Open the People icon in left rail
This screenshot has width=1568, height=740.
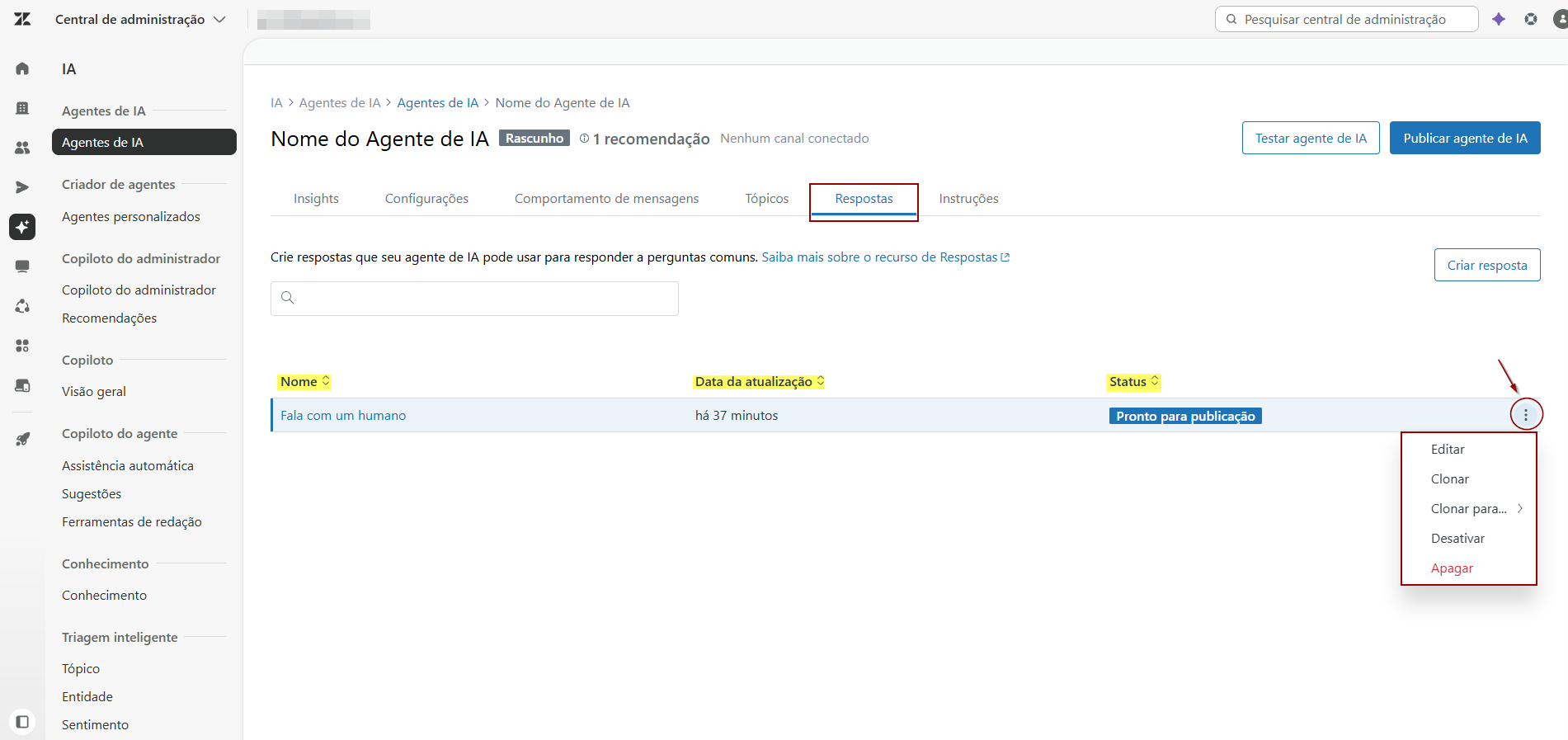pos(22,148)
